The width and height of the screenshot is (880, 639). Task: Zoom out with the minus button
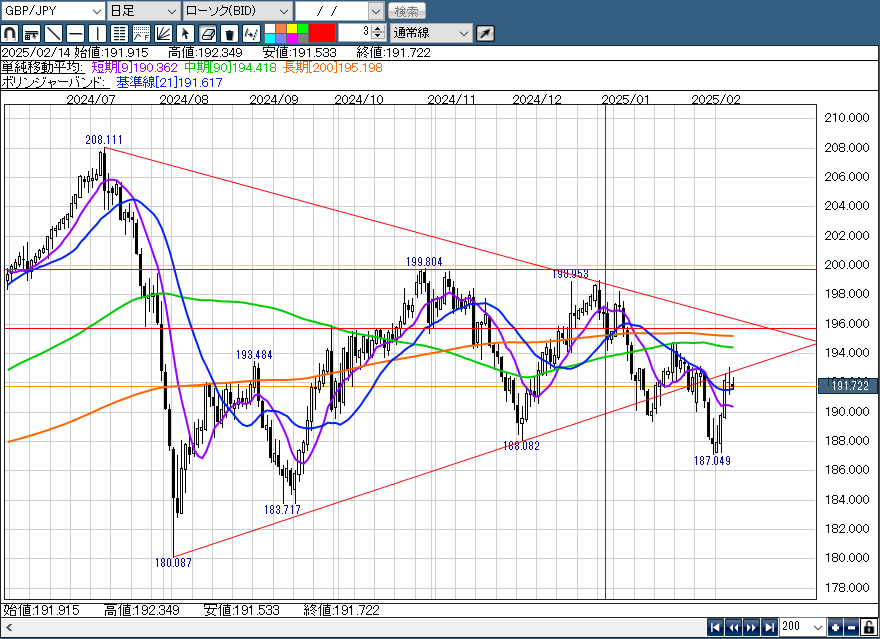851,627
